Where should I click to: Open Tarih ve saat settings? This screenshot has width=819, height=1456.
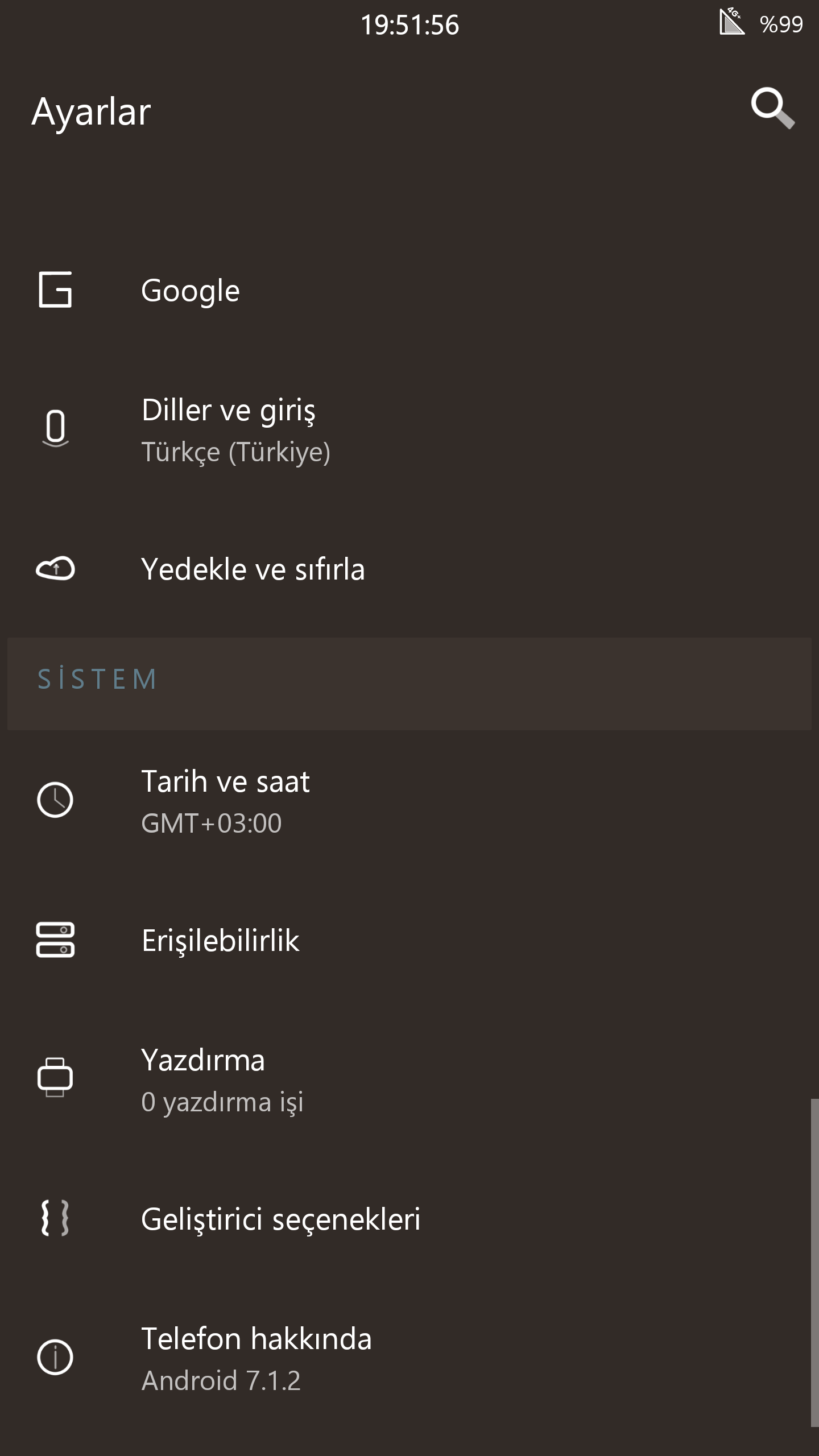[409, 801]
